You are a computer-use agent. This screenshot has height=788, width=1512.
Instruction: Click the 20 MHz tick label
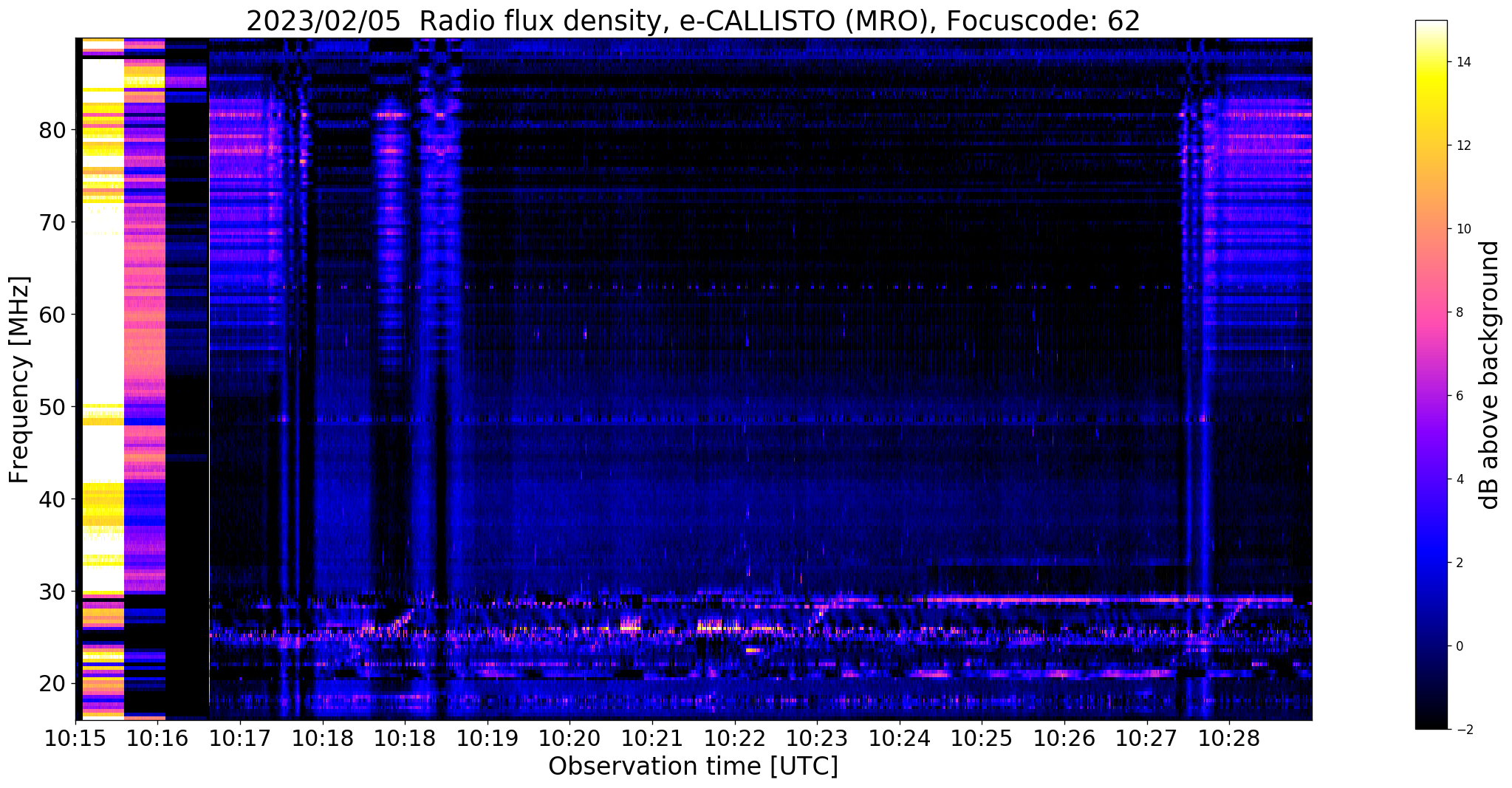[52, 683]
